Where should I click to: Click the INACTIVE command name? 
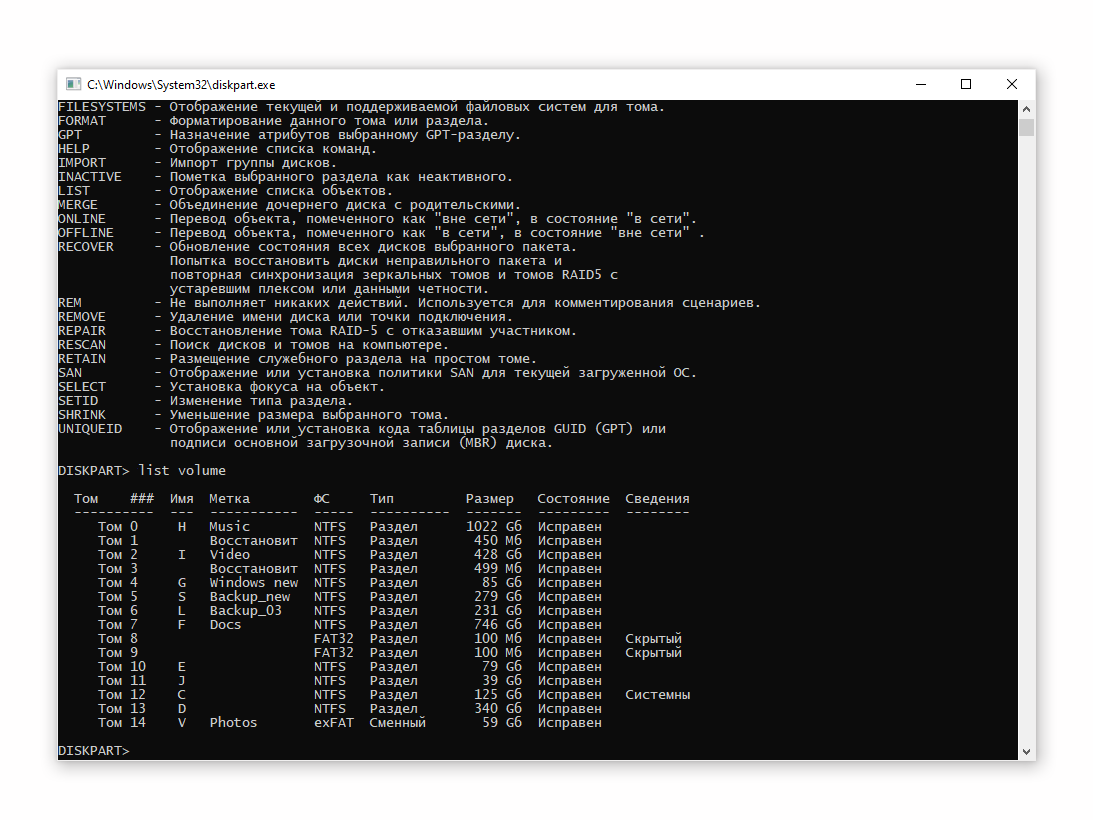[x=90, y=176]
